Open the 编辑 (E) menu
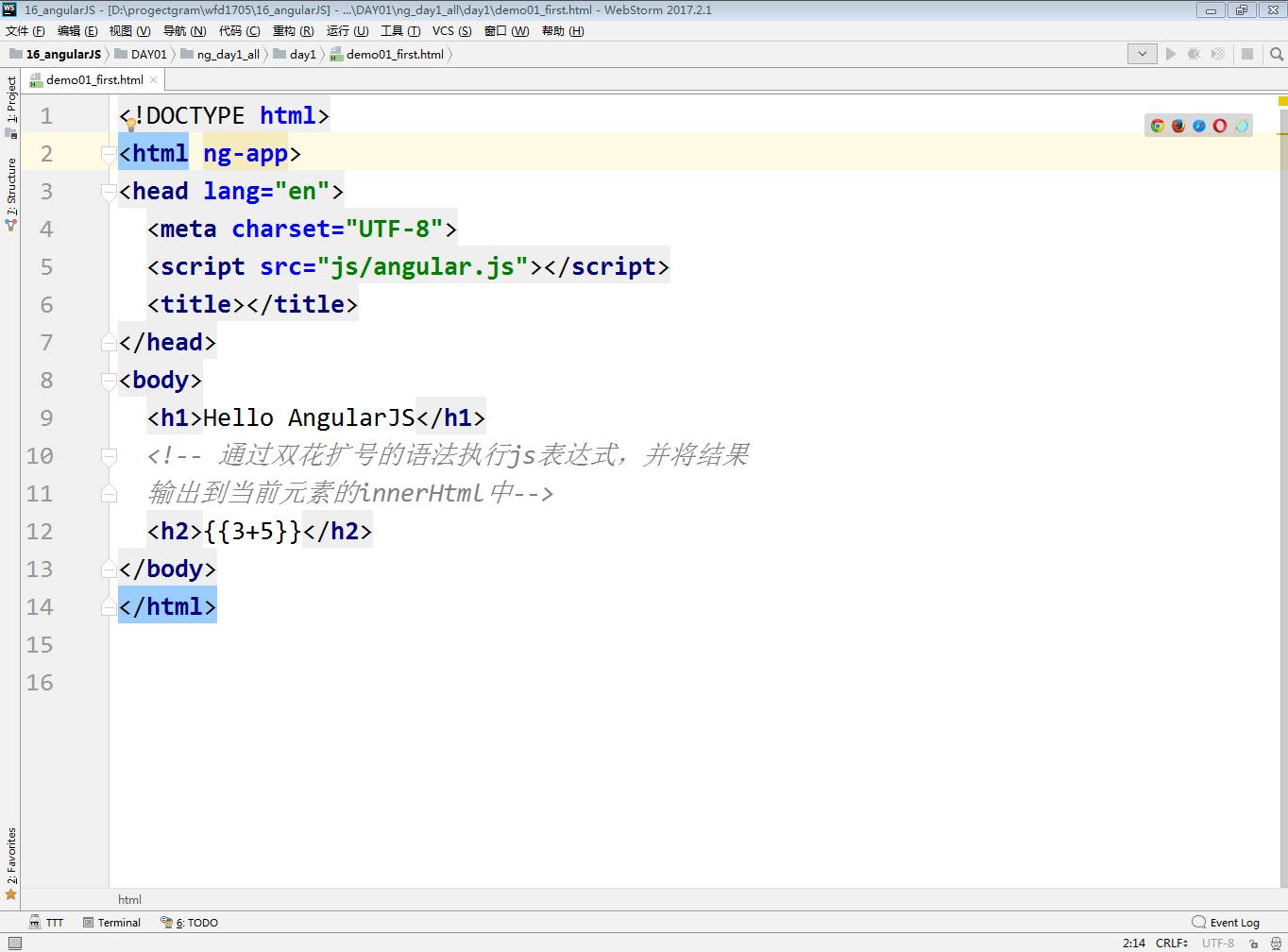Image resolution: width=1288 pixels, height=952 pixels. click(77, 31)
